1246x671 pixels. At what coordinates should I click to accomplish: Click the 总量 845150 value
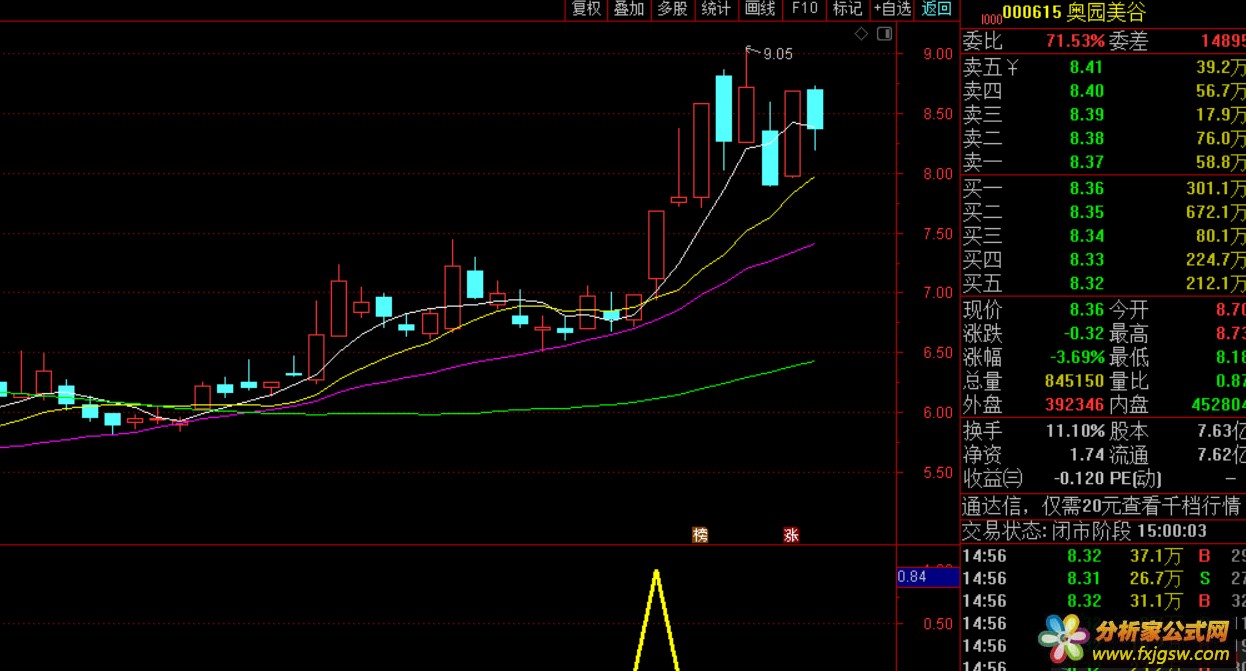1074,381
